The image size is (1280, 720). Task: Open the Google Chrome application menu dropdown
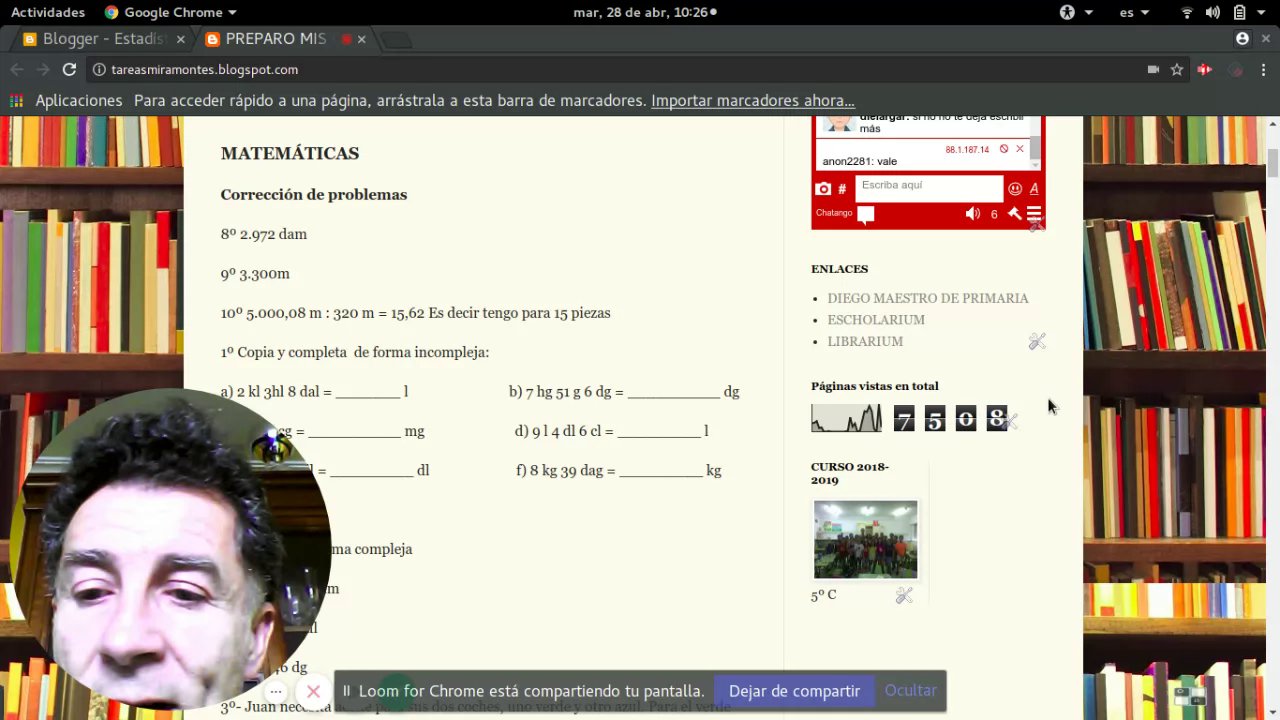170,12
